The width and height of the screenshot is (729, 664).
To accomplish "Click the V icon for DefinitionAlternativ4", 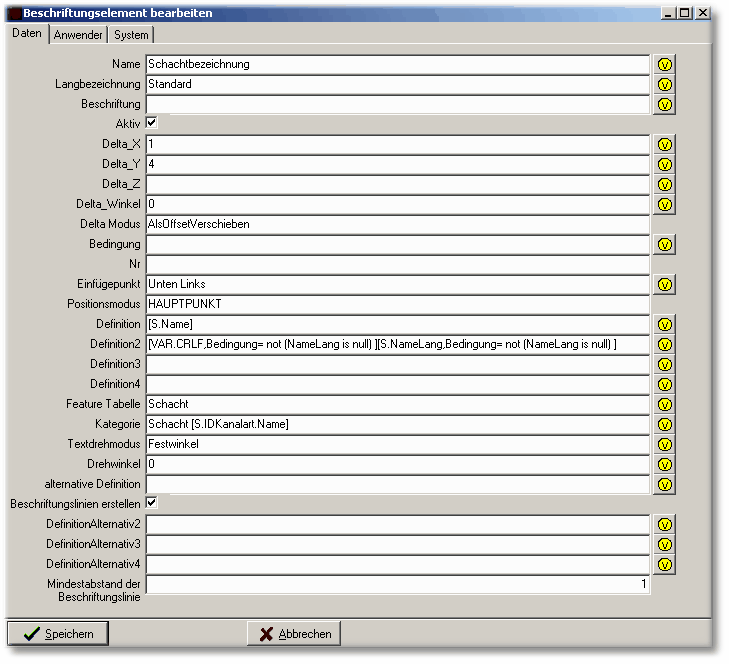I will click(665, 564).
